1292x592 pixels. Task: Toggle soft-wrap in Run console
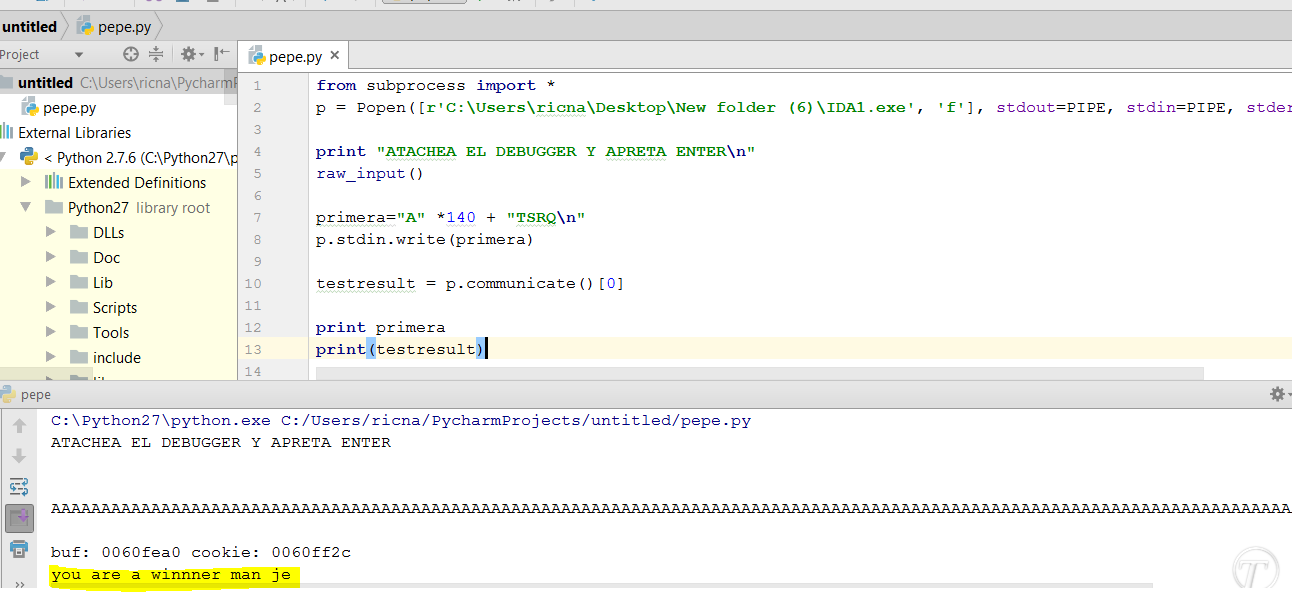pyautogui.click(x=19, y=487)
